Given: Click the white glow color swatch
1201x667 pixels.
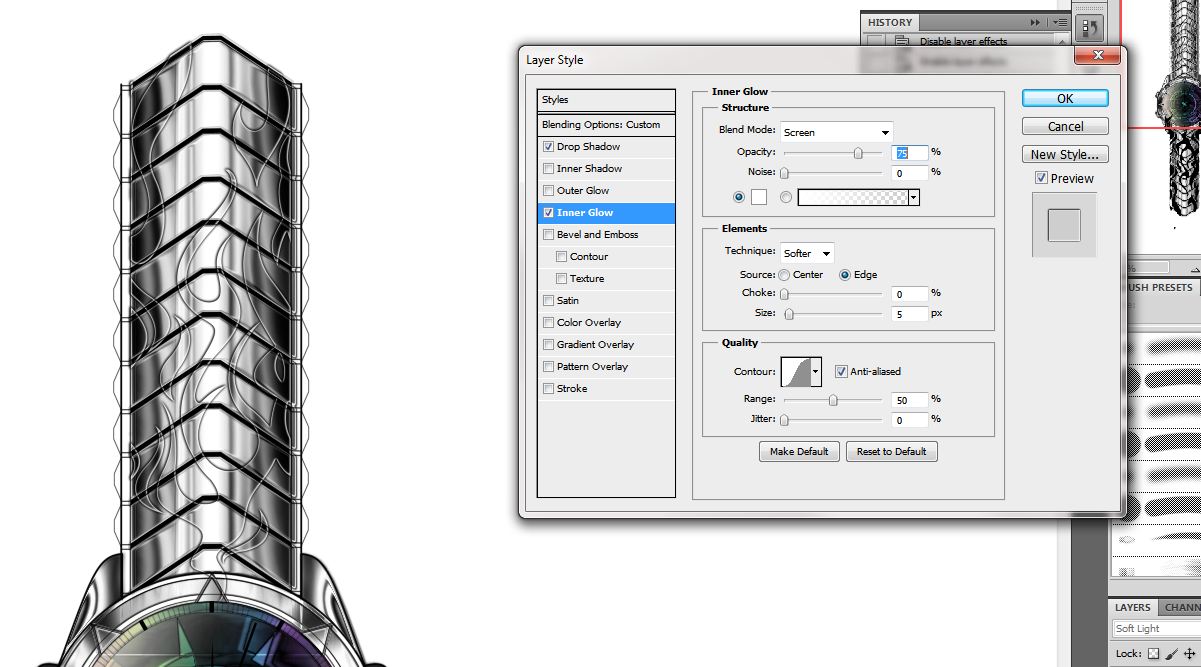Looking at the screenshot, I should coord(759,198).
